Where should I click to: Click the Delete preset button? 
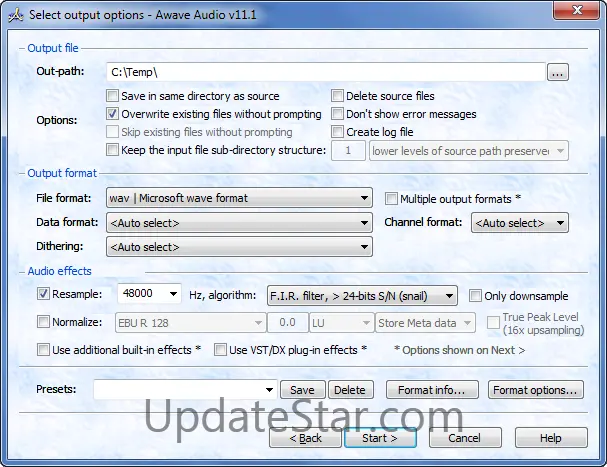351,390
